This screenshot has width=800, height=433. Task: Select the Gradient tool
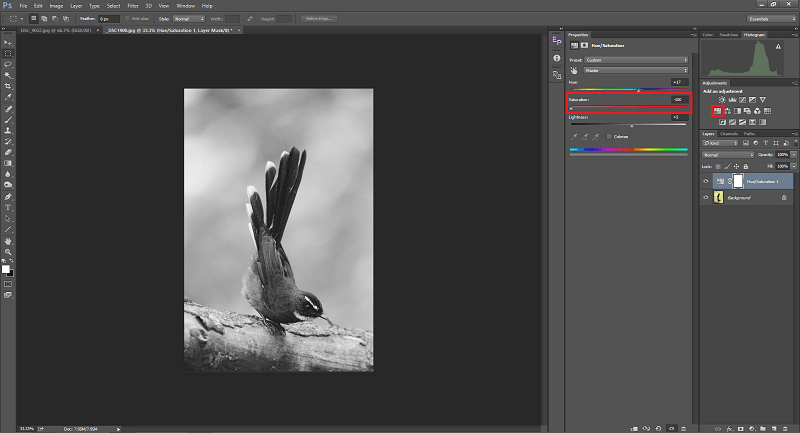tap(8, 163)
